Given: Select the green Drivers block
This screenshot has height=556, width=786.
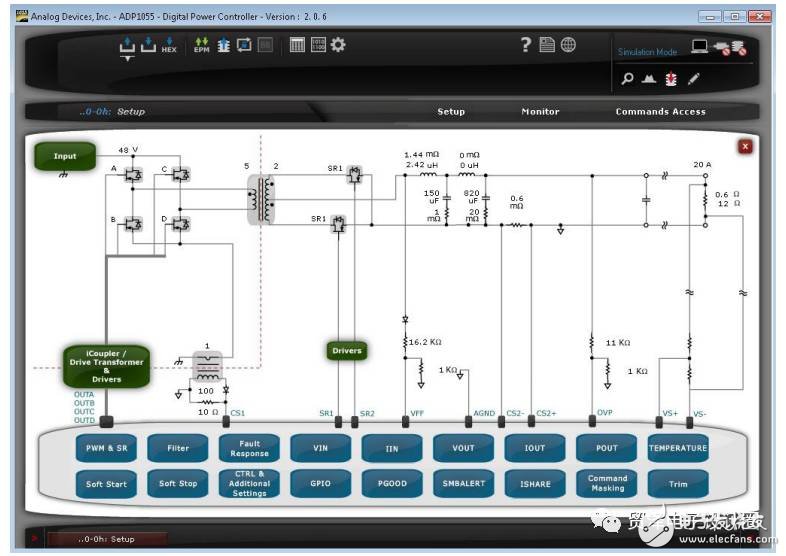Looking at the screenshot, I should (x=347, y=351).
